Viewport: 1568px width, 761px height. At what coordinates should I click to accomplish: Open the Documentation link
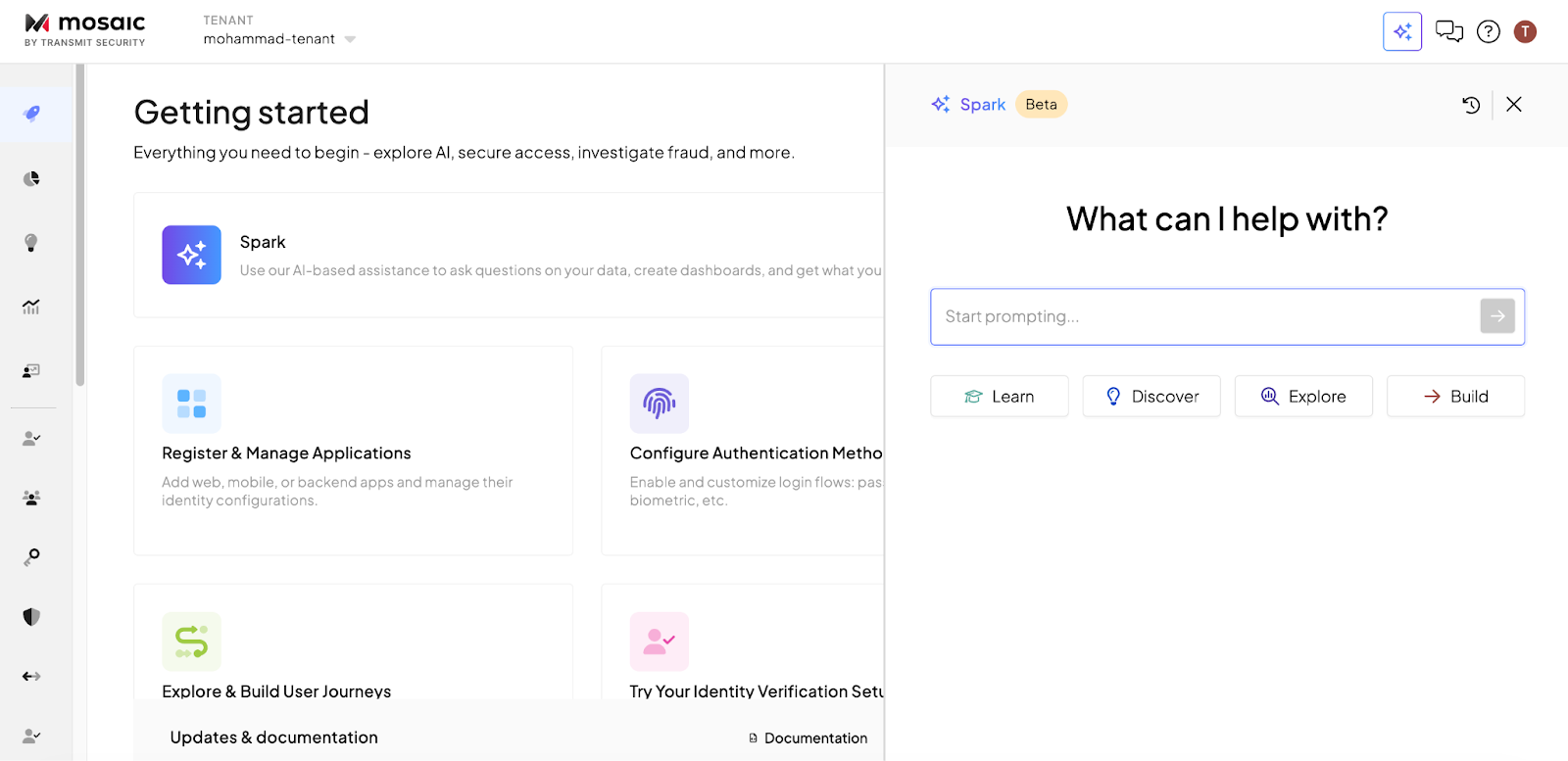coord(808,738)
